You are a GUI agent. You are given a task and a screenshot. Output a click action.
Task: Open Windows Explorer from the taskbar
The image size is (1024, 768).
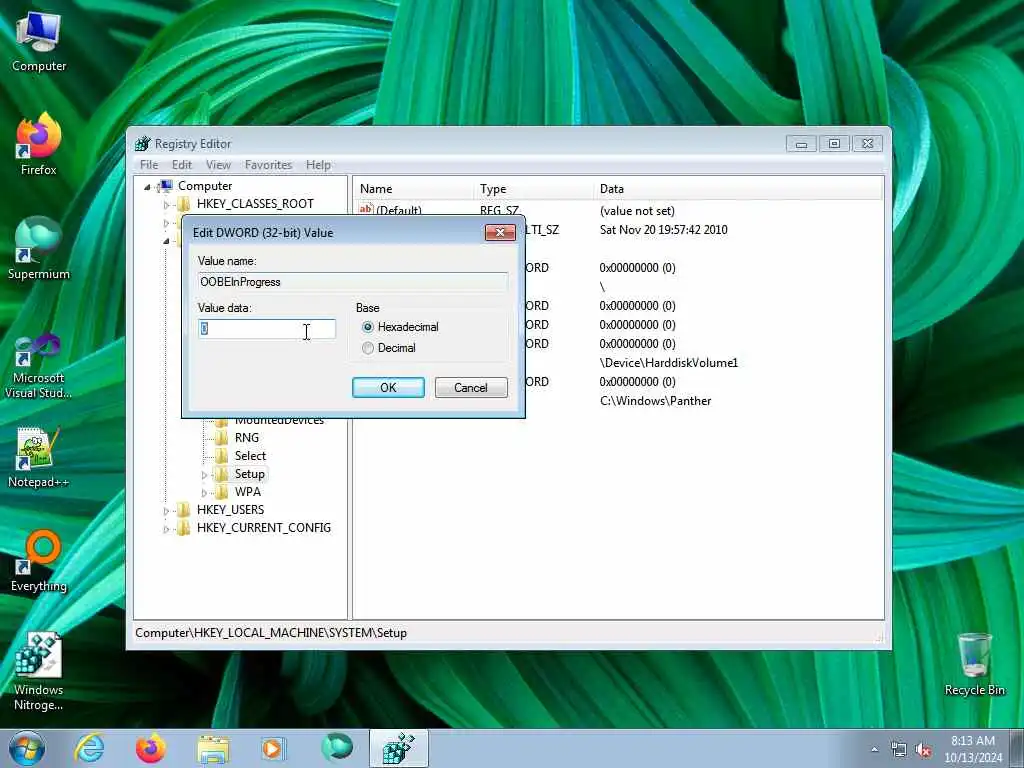coord(213,748)
